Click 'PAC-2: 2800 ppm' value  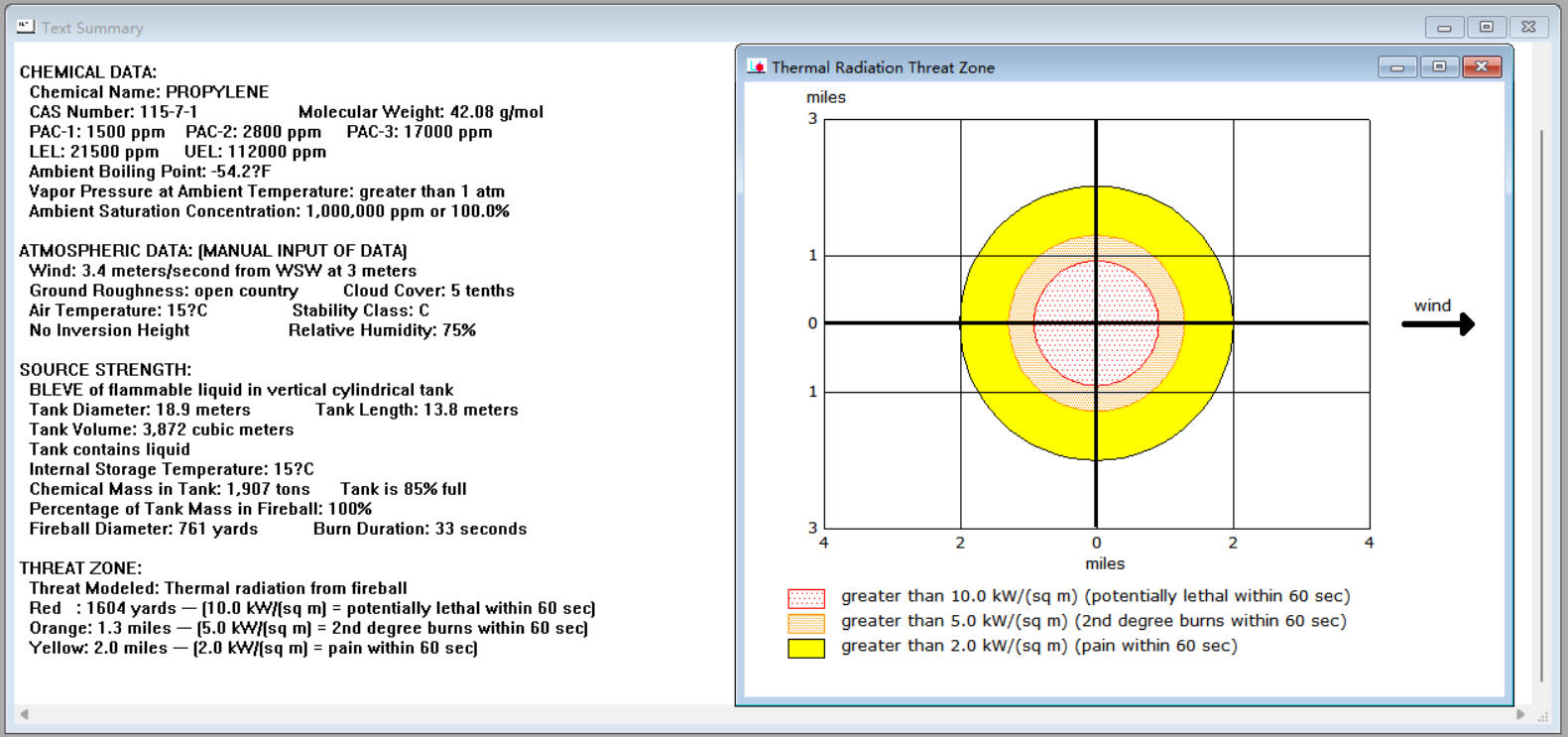[x=253, y=132]
